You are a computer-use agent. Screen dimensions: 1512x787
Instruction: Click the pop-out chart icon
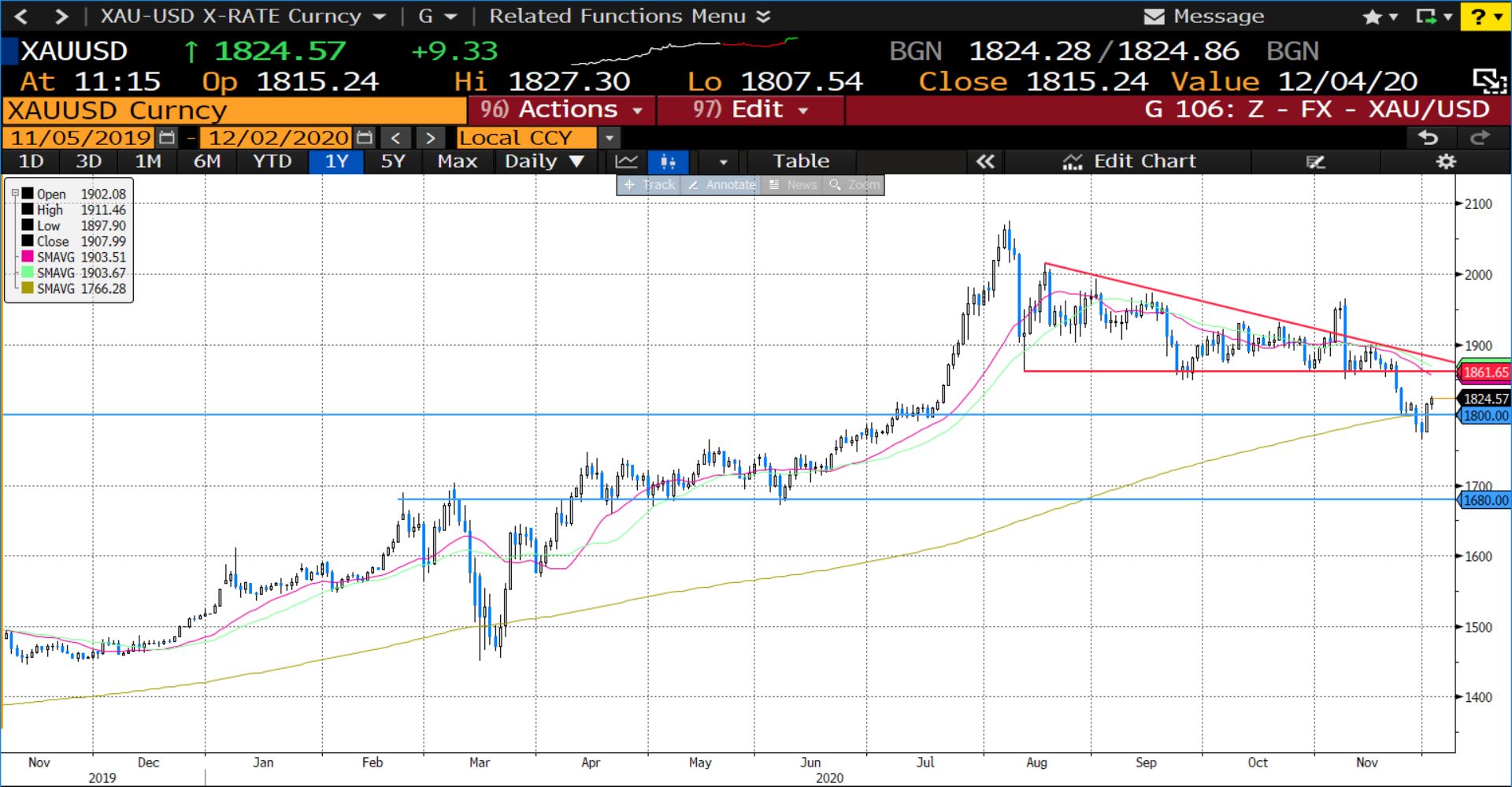coord(1490,80)
